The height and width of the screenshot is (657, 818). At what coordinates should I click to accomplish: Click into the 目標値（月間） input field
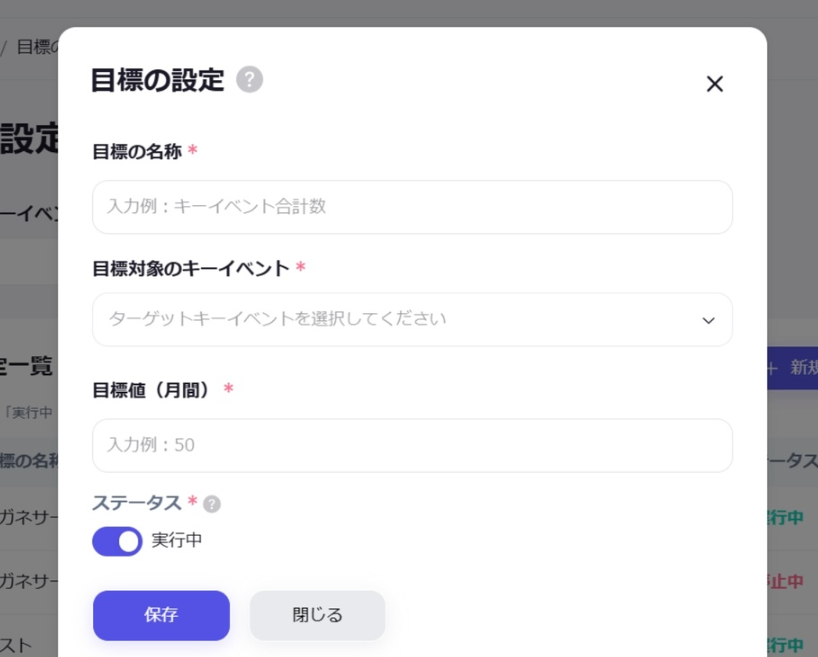pos(412,445)
